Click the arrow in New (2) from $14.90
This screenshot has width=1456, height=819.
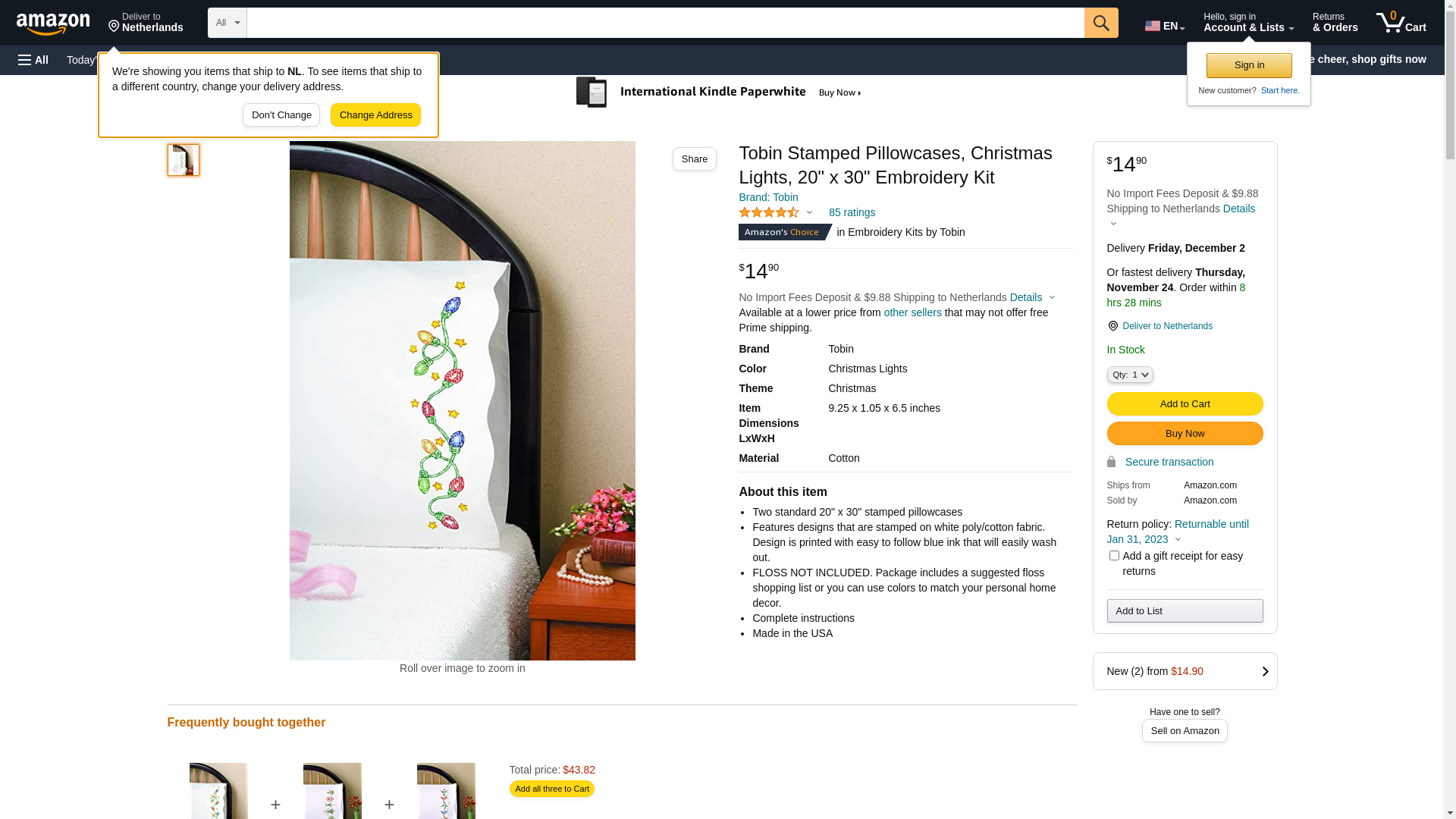pyautogui.click(x=1265, y=671)
